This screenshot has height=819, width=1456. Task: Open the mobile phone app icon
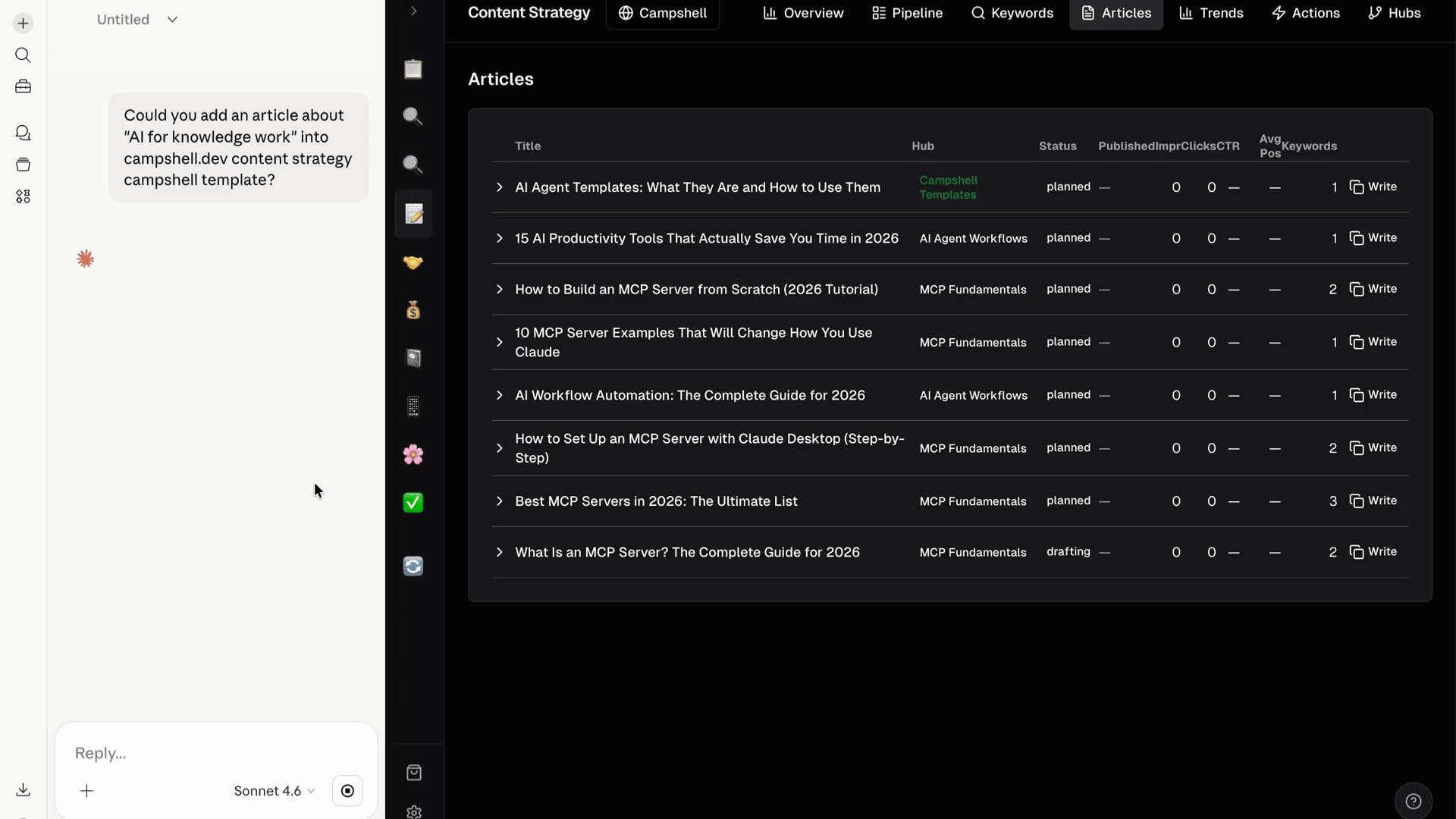coord(413,406)
